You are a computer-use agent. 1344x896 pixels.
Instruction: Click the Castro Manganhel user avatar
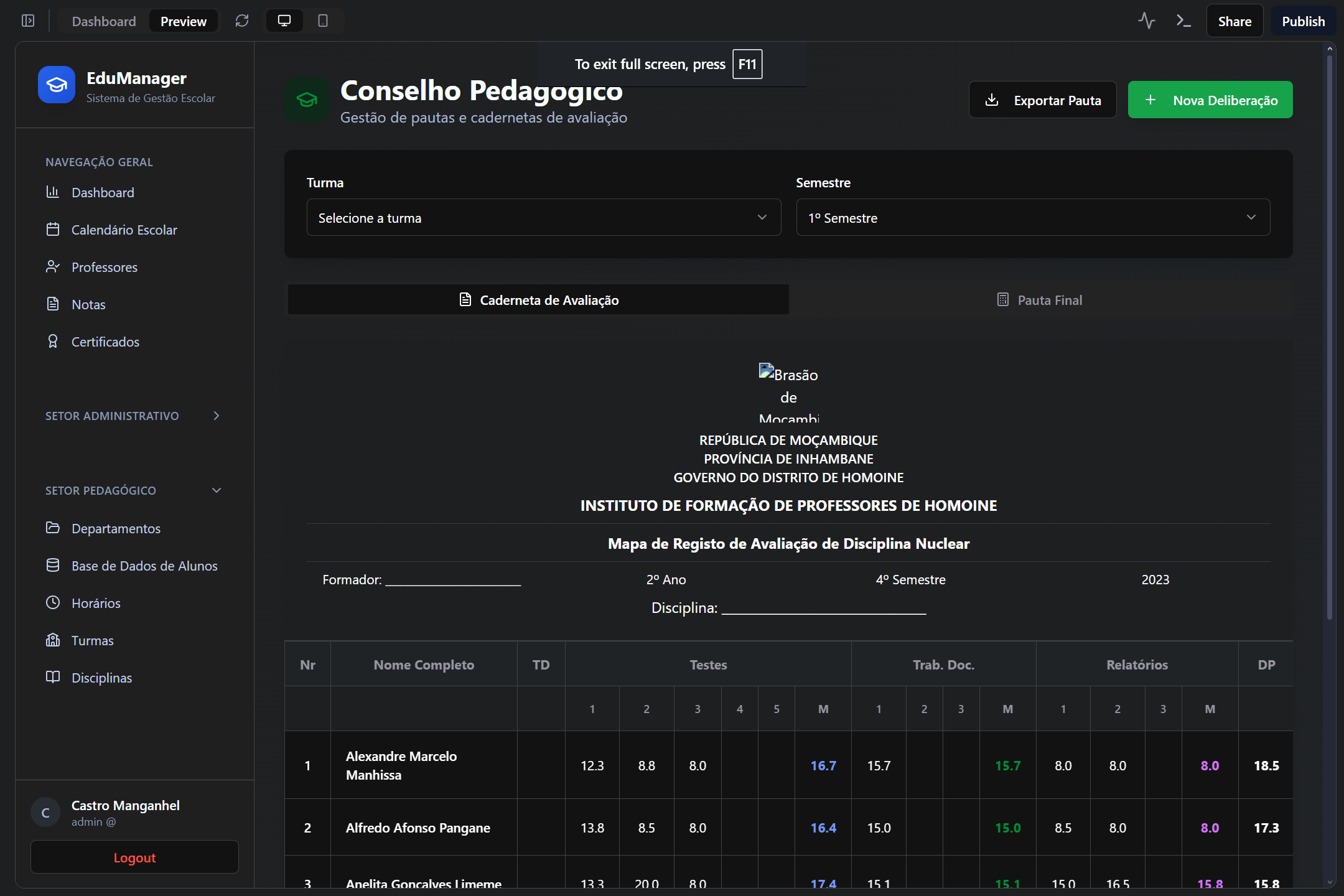pos(45,813)
